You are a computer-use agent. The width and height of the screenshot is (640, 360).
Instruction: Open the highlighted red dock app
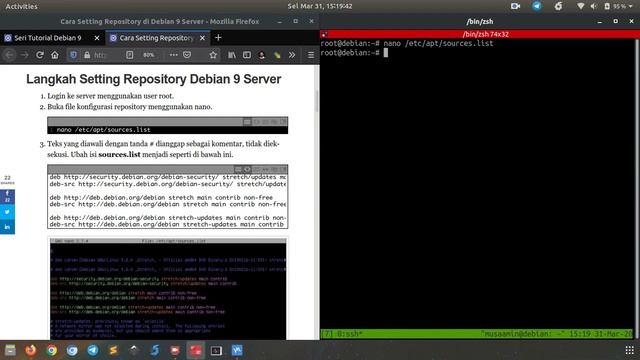pyautogui.click(x=196, y=350)
